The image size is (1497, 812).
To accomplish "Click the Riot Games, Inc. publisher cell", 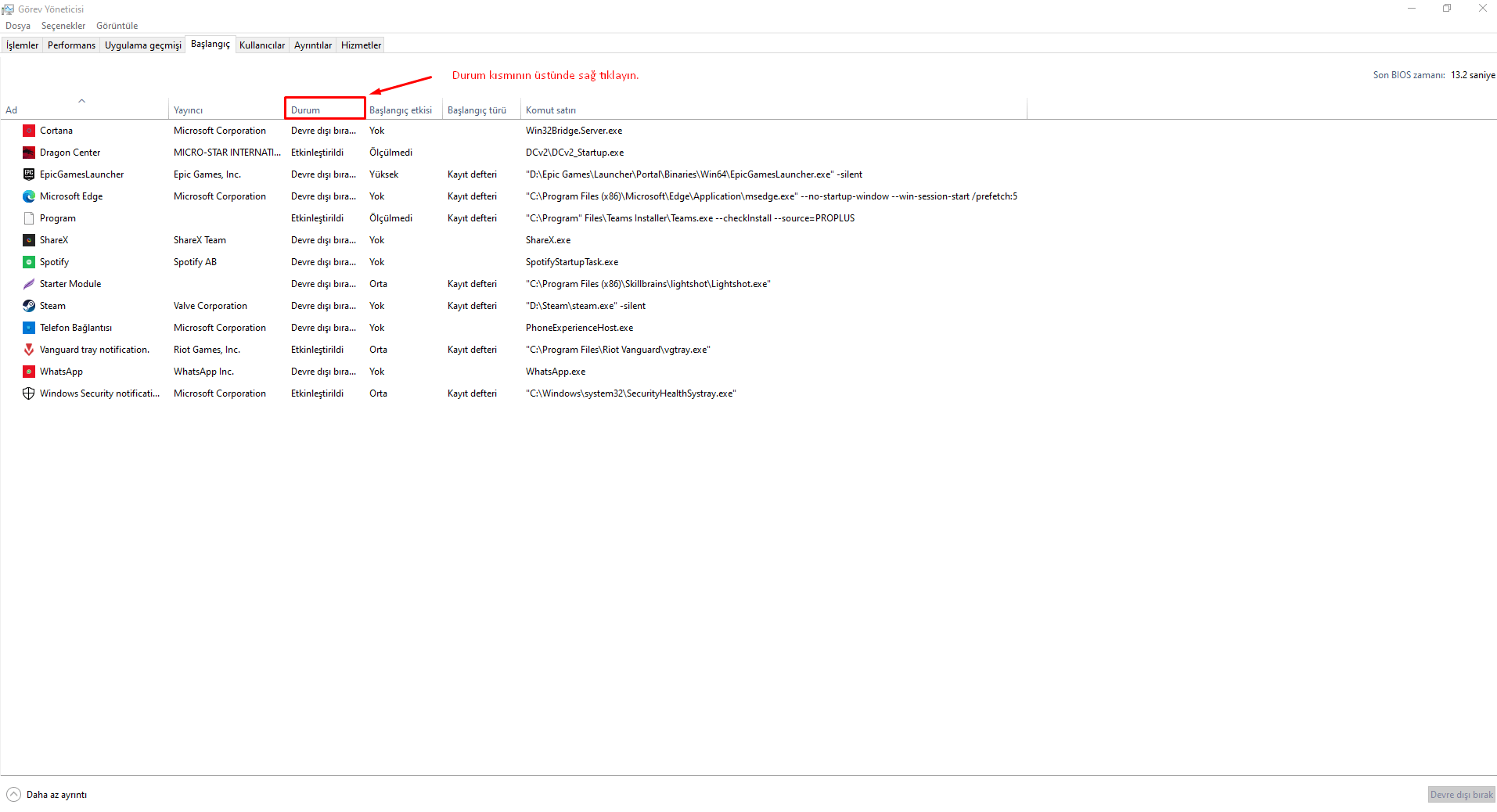I will tap(207, 350).
